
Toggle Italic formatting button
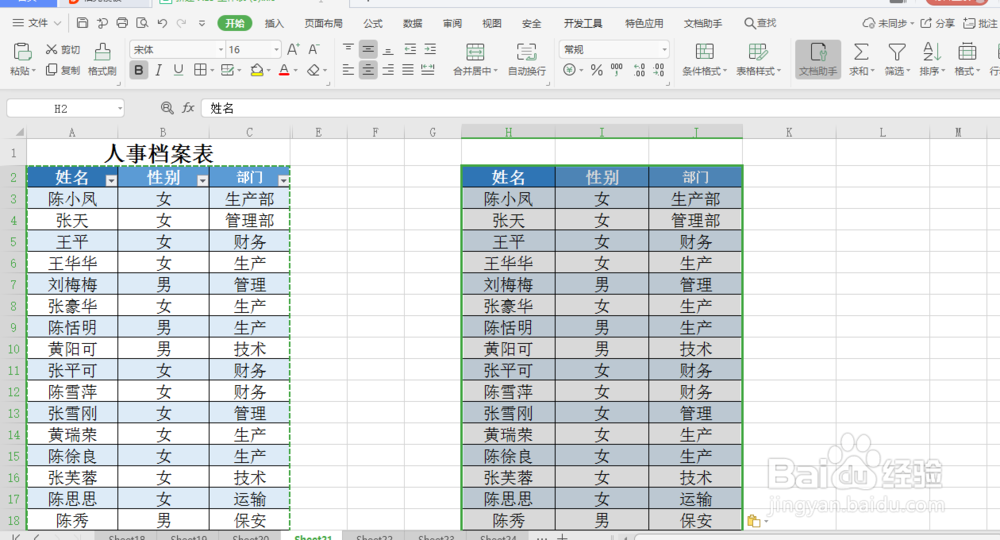pyautogui.click(x=159, y=69)
